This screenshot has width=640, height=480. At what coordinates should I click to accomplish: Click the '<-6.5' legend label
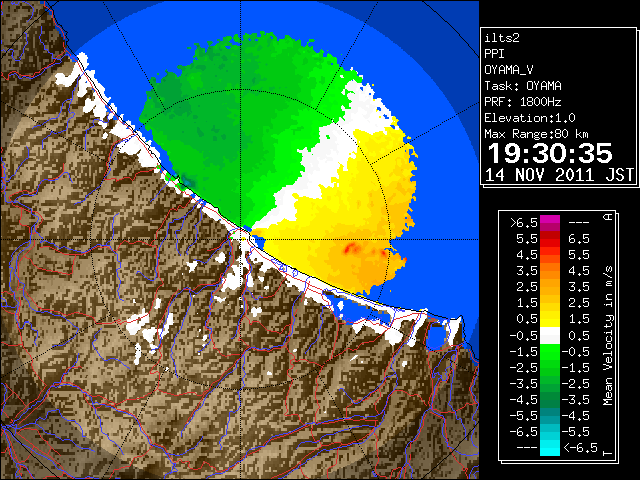click(x=580, y=447)
